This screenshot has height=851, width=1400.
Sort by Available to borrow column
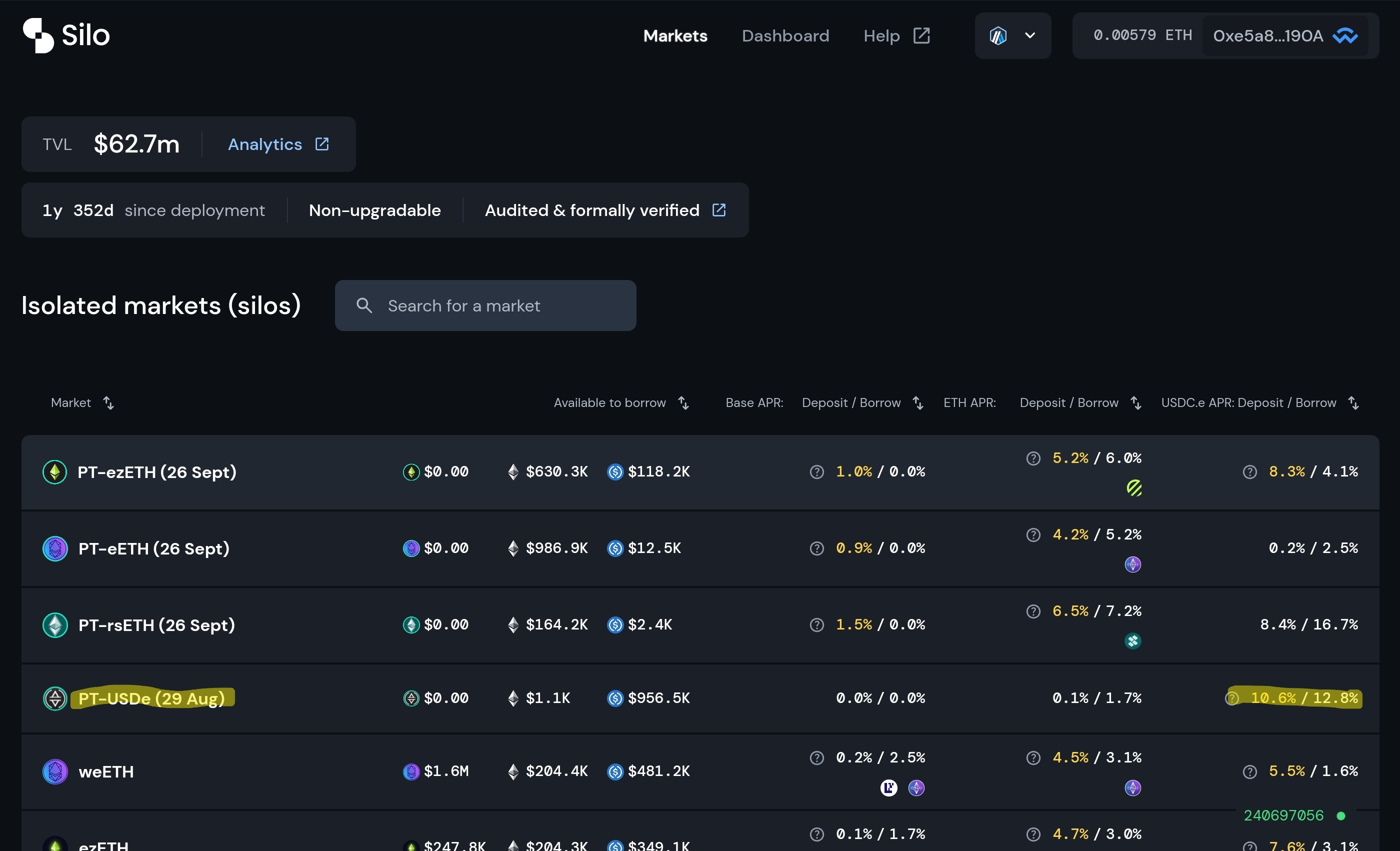point(683,403)
